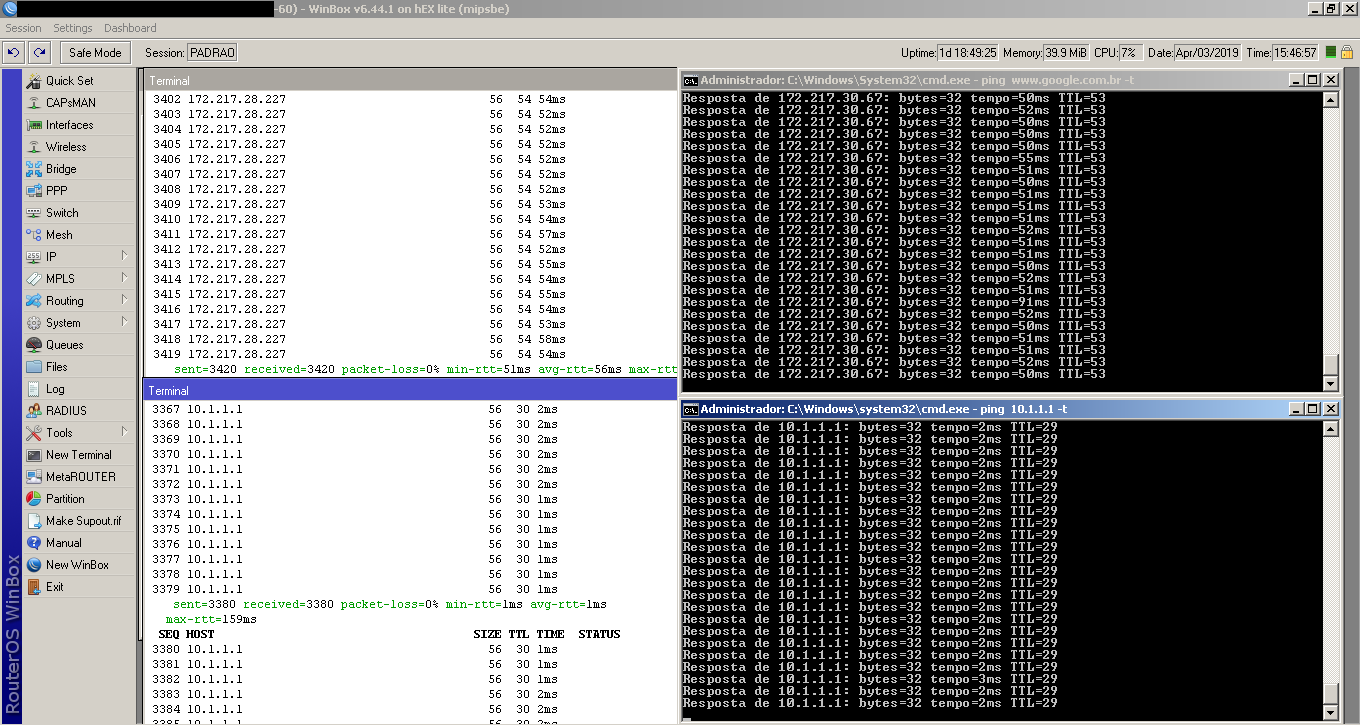Click the max-rtt=159ms text

(211, 619)
